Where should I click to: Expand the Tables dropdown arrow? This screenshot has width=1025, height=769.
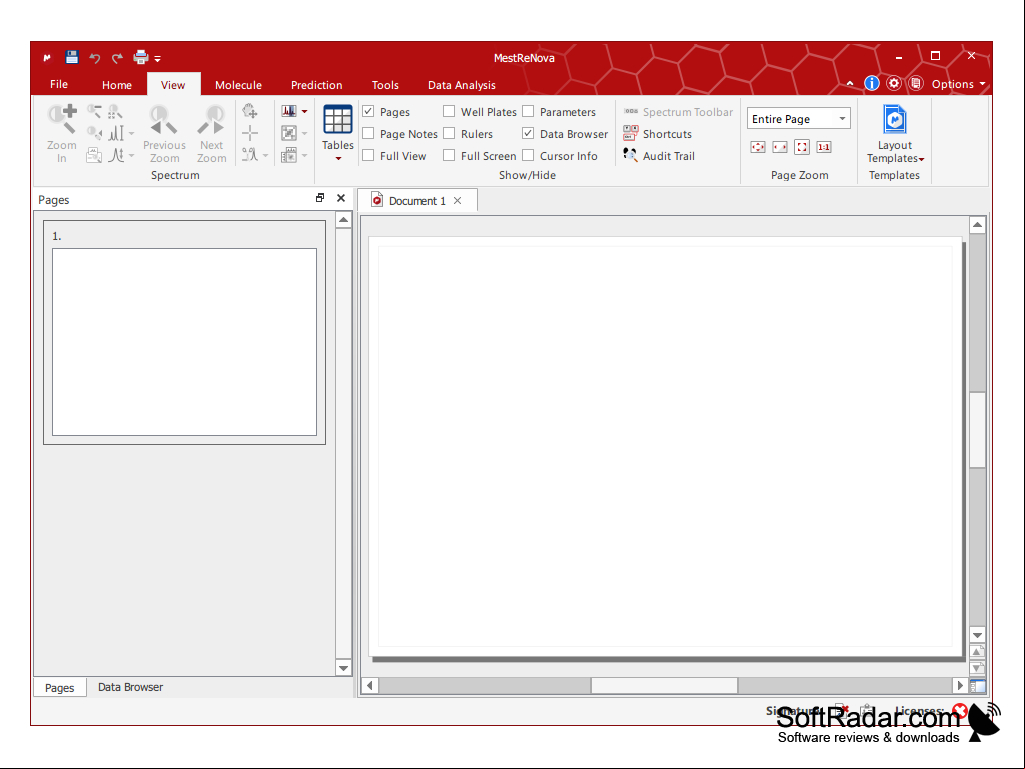(338, 158)
